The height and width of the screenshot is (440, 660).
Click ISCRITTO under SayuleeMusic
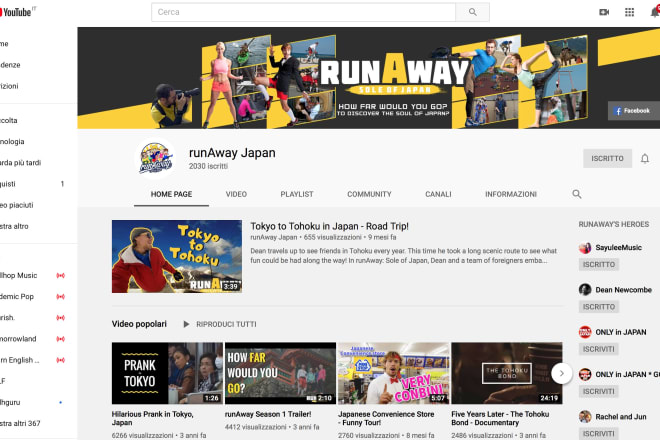click(x=599, y=264)
